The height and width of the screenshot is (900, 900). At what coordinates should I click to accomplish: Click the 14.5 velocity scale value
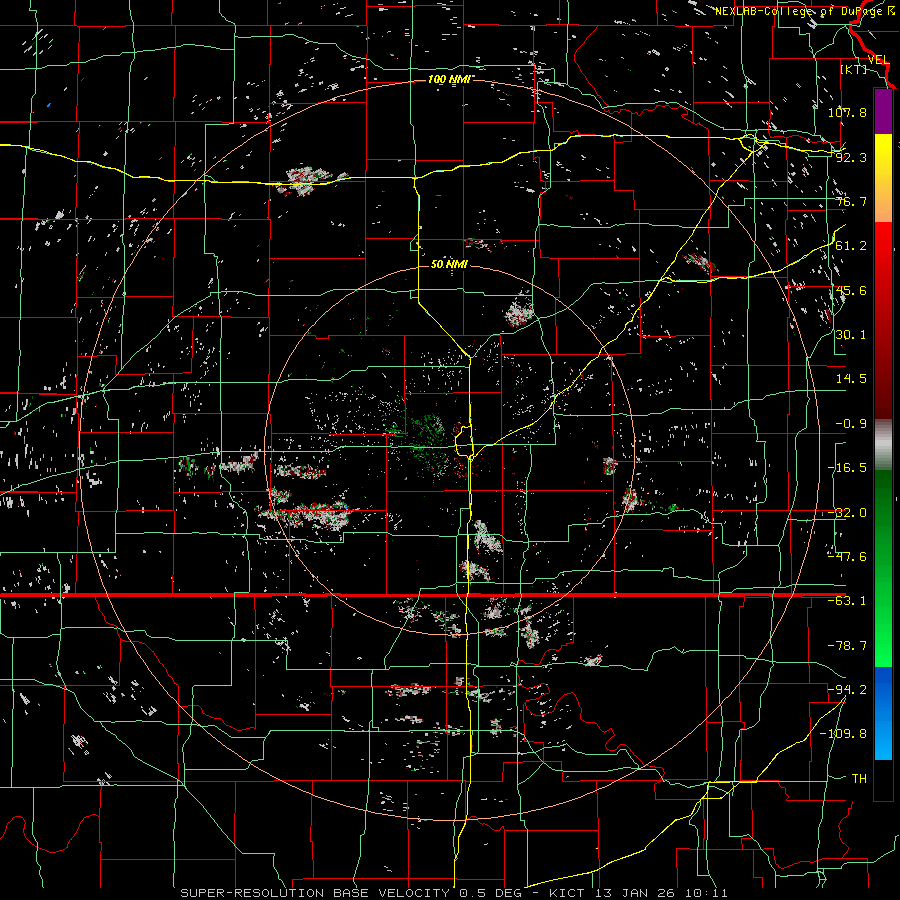(851, 379)
